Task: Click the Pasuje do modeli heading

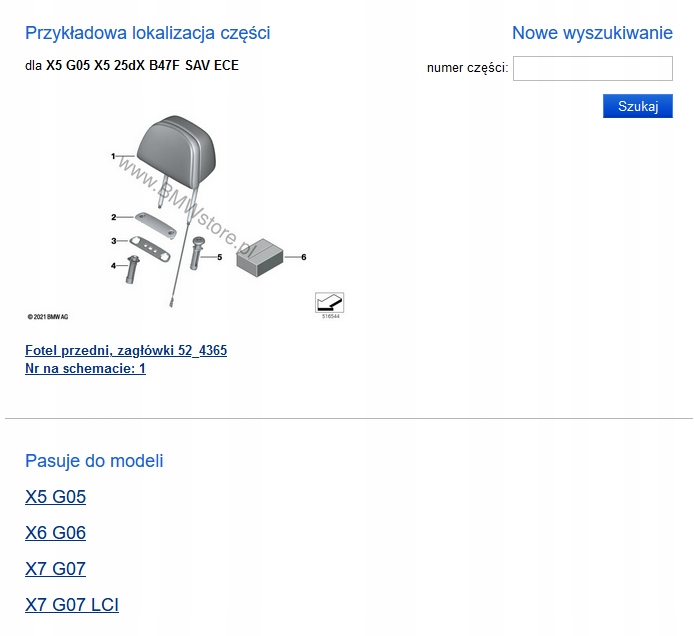Action: click(x=94, y=461)
